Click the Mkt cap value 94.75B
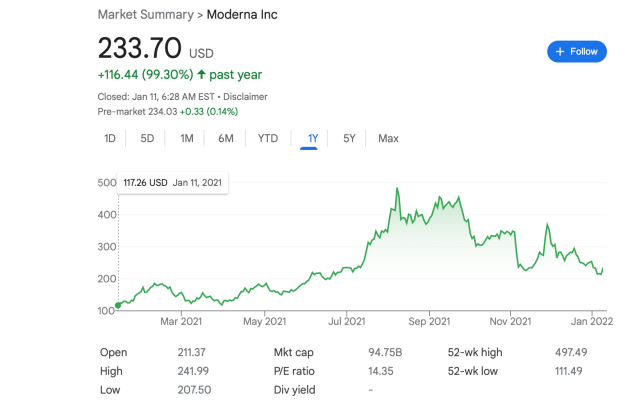 [x=385, y=352]
